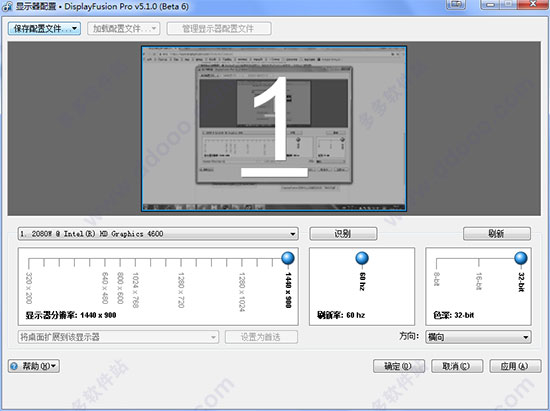The height and width of the screenshot is (411, 550).
Task: Select the 16-bit color depth label
Action: pyautogui.click(x=479, y=281)
